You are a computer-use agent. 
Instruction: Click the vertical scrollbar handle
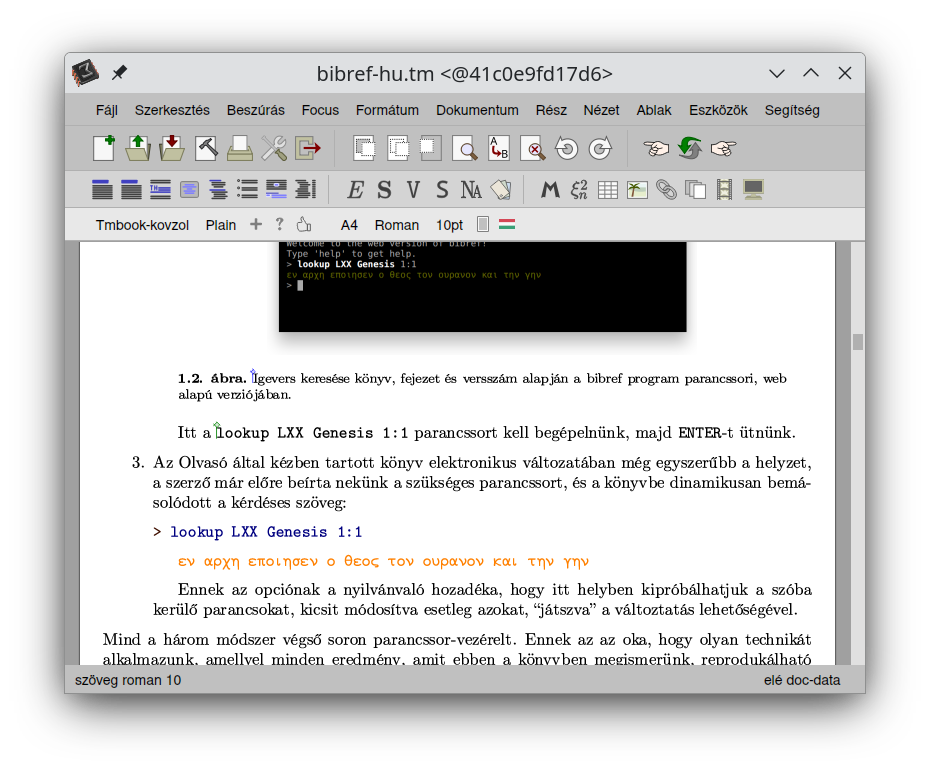[857, 342]
